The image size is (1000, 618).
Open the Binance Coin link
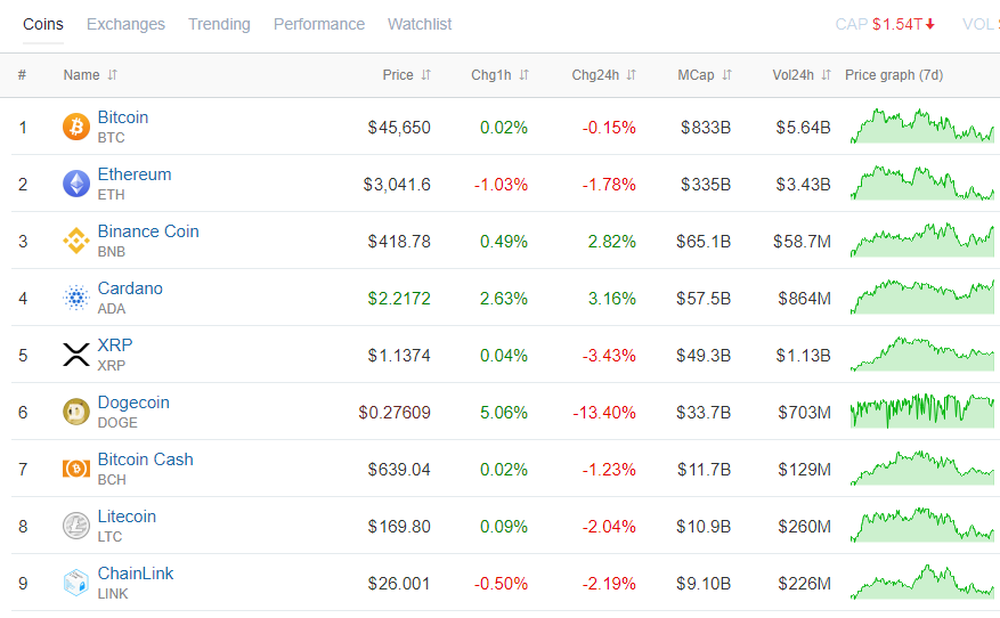pos(148,231)
